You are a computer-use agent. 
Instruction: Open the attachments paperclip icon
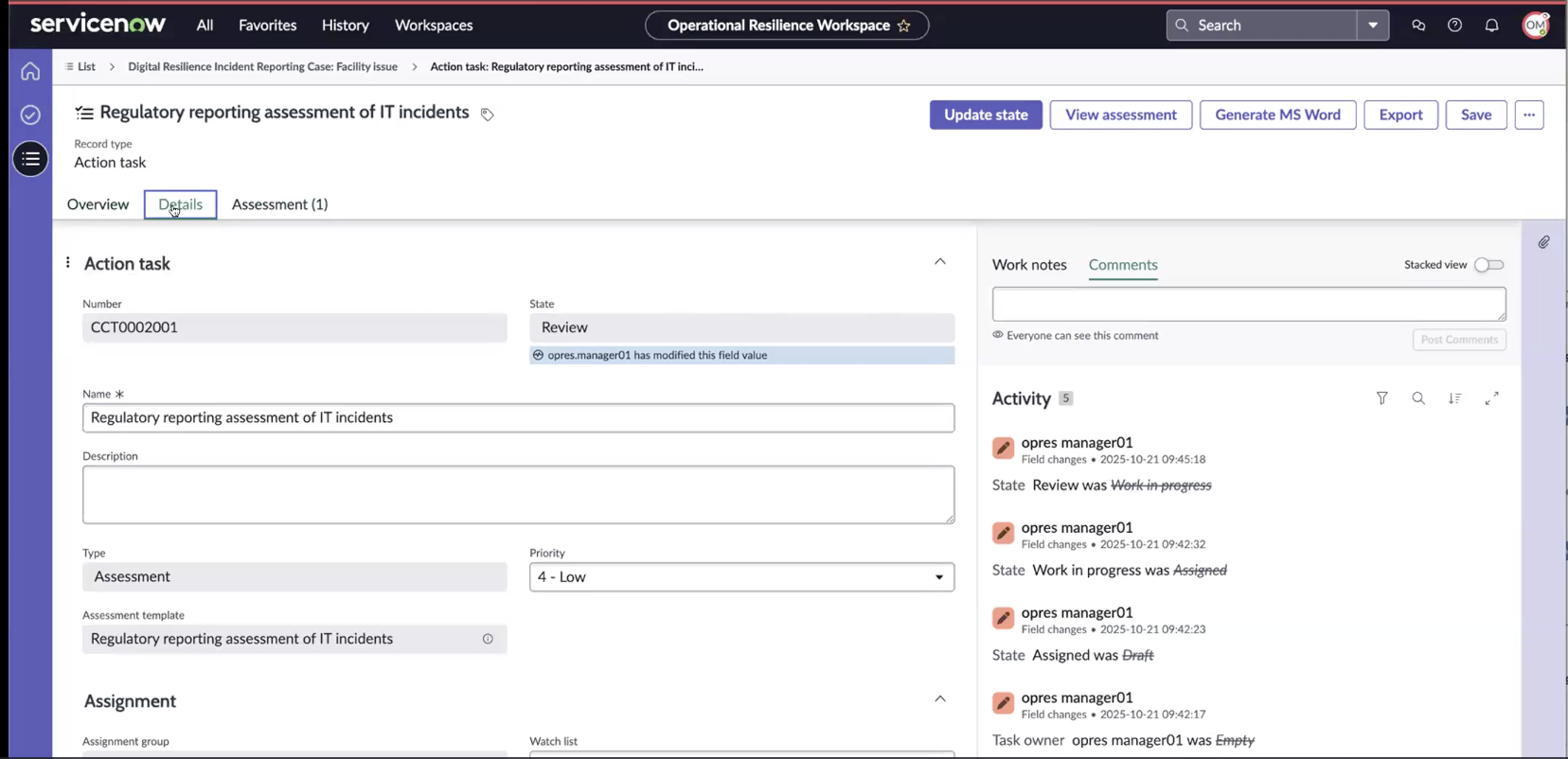1544,242
